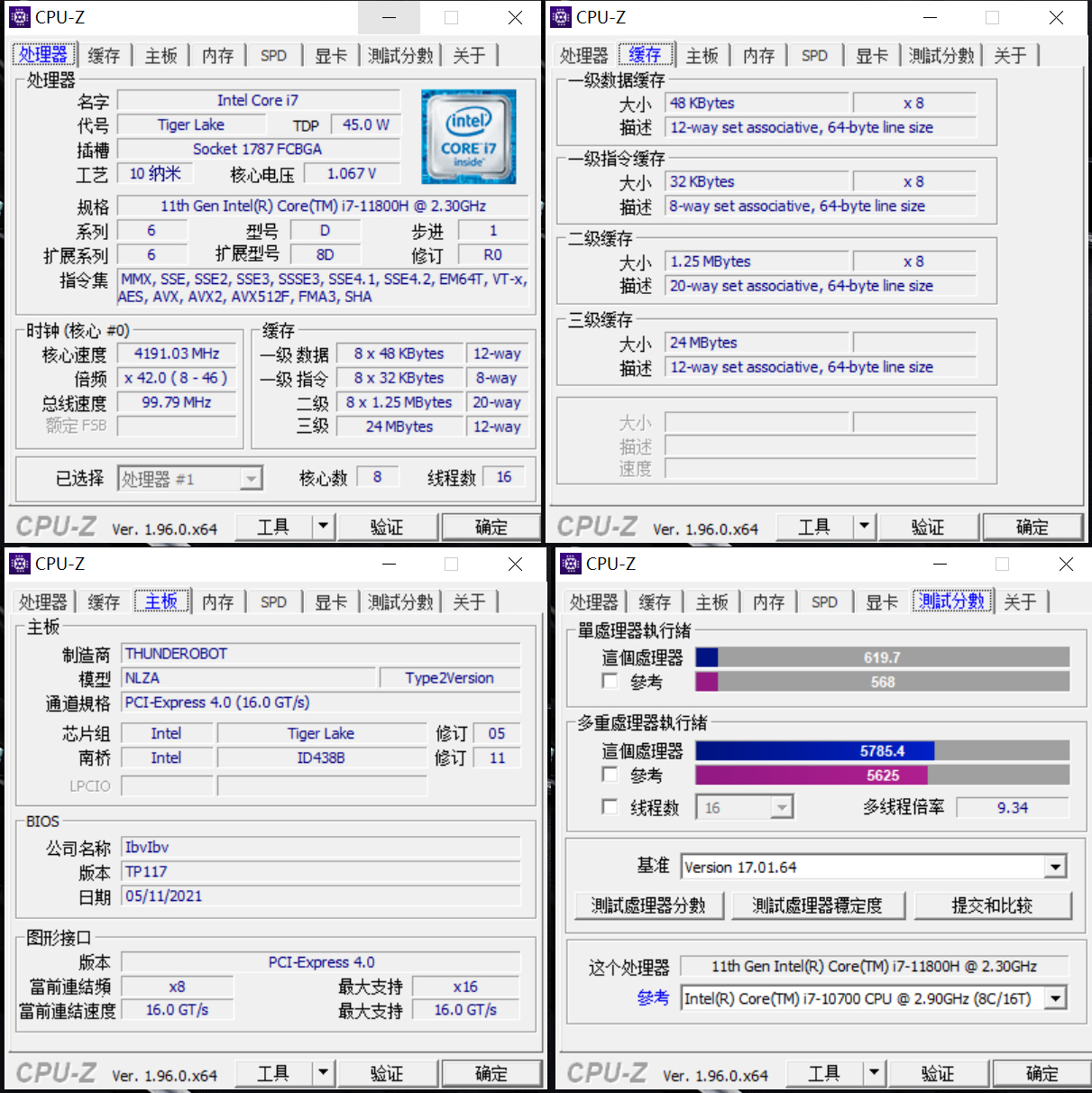This screenshot has width=1092, height=1093.
Task: Open the 基准 benchmark version dropdown showing Version 17.01.64
Action: click(1055, 867)
